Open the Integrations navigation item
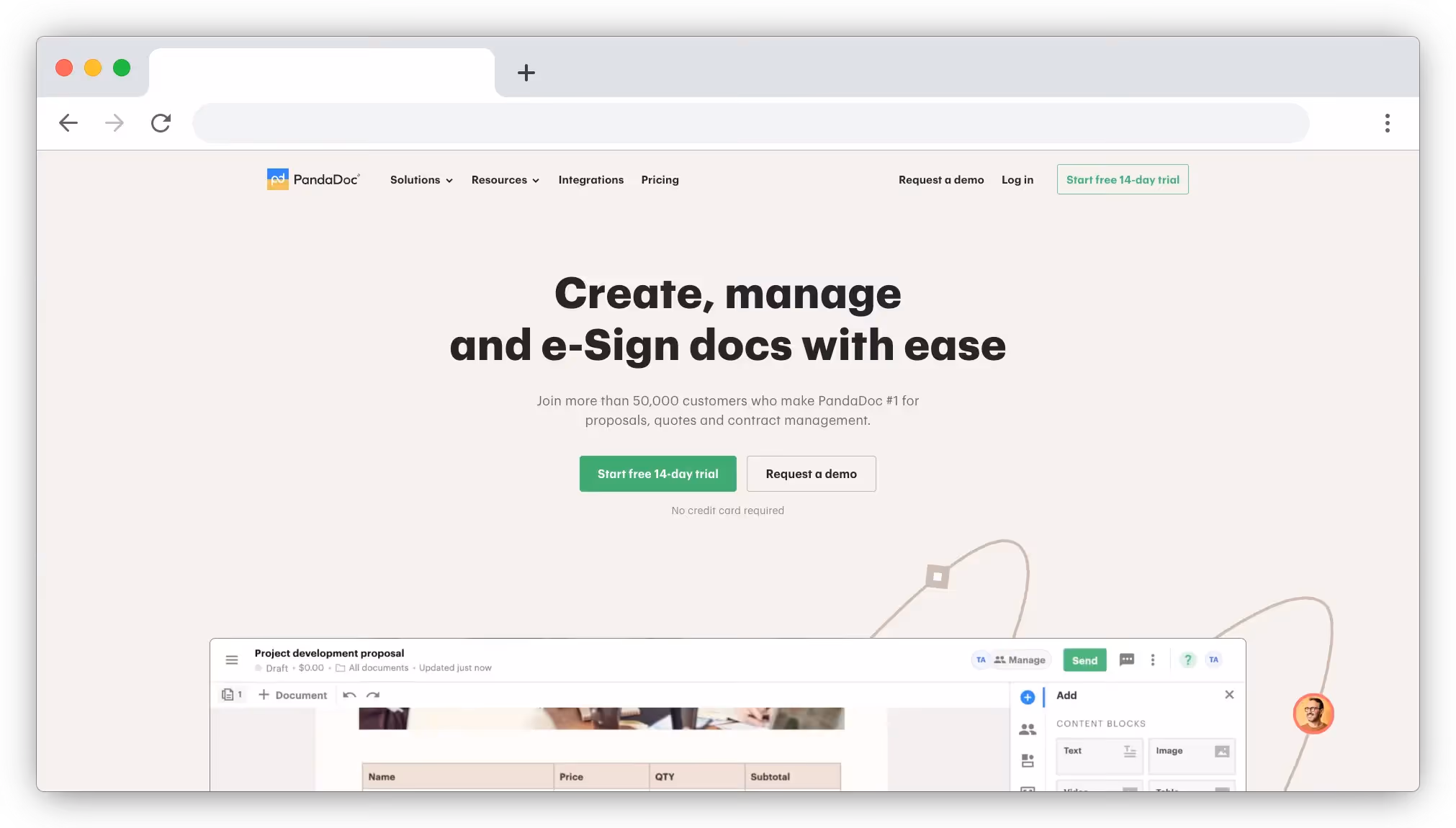The width and height of the screenshot is (1456, 828). click(590, 180)
